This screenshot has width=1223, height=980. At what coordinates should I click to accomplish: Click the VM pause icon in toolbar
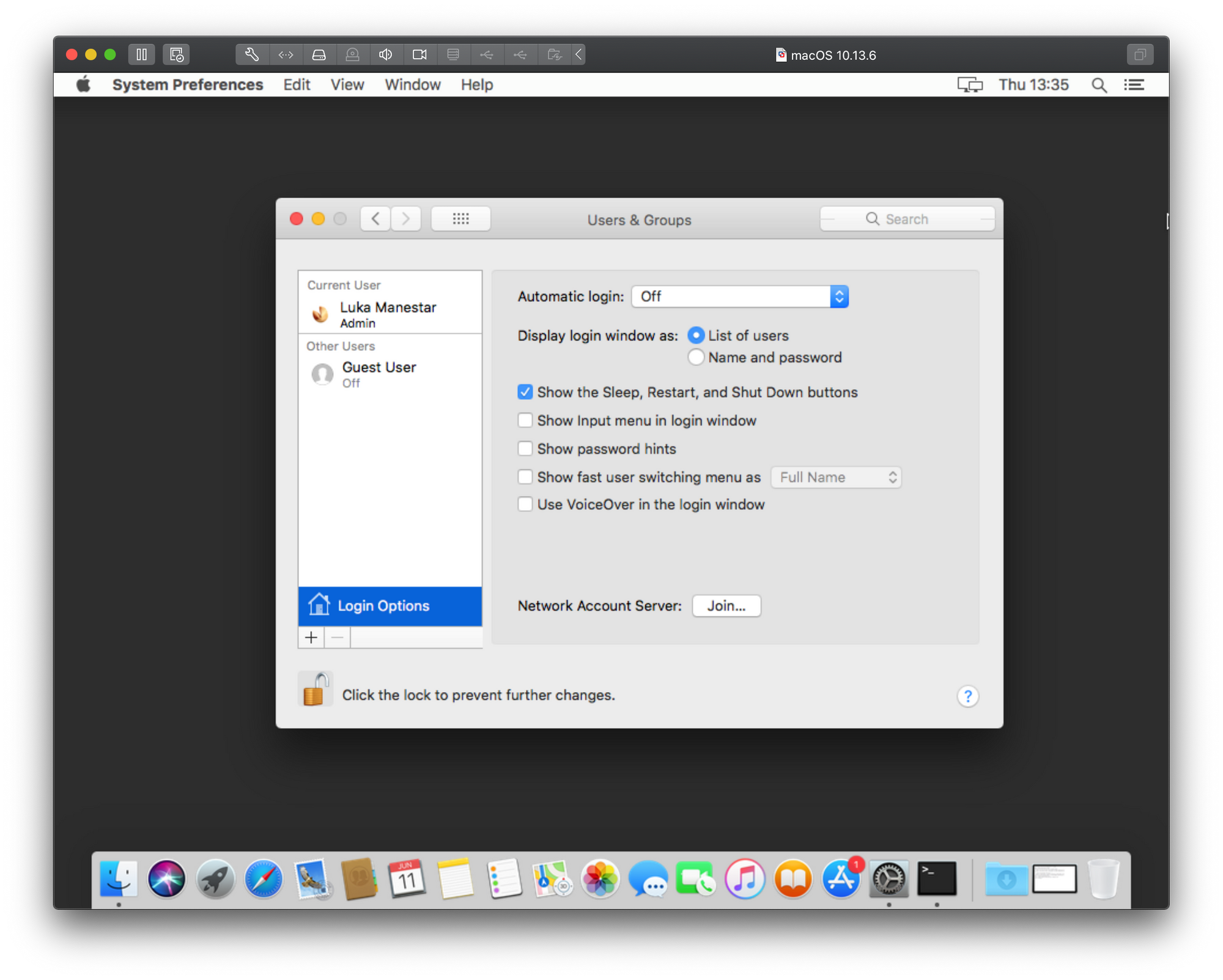pos(141,54)
